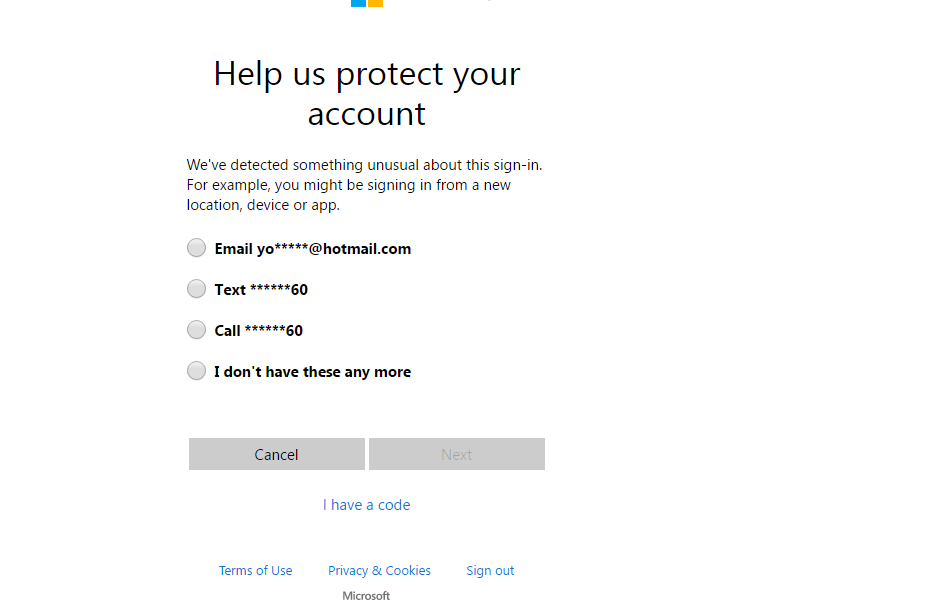
Task: Cancel the account verification
Action: click(x=276, y=454)
